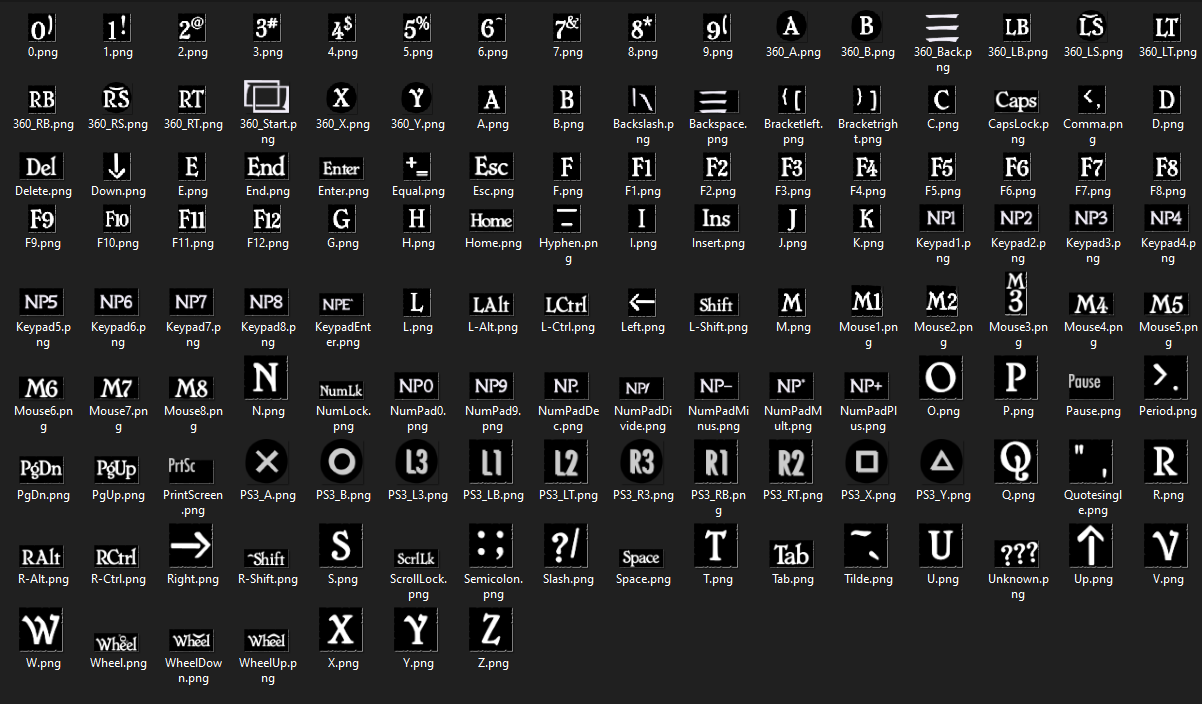This screenshot has height=704, width=1202.
Task: Select the Down.png arrow icon
Action: tap(116, 167)
